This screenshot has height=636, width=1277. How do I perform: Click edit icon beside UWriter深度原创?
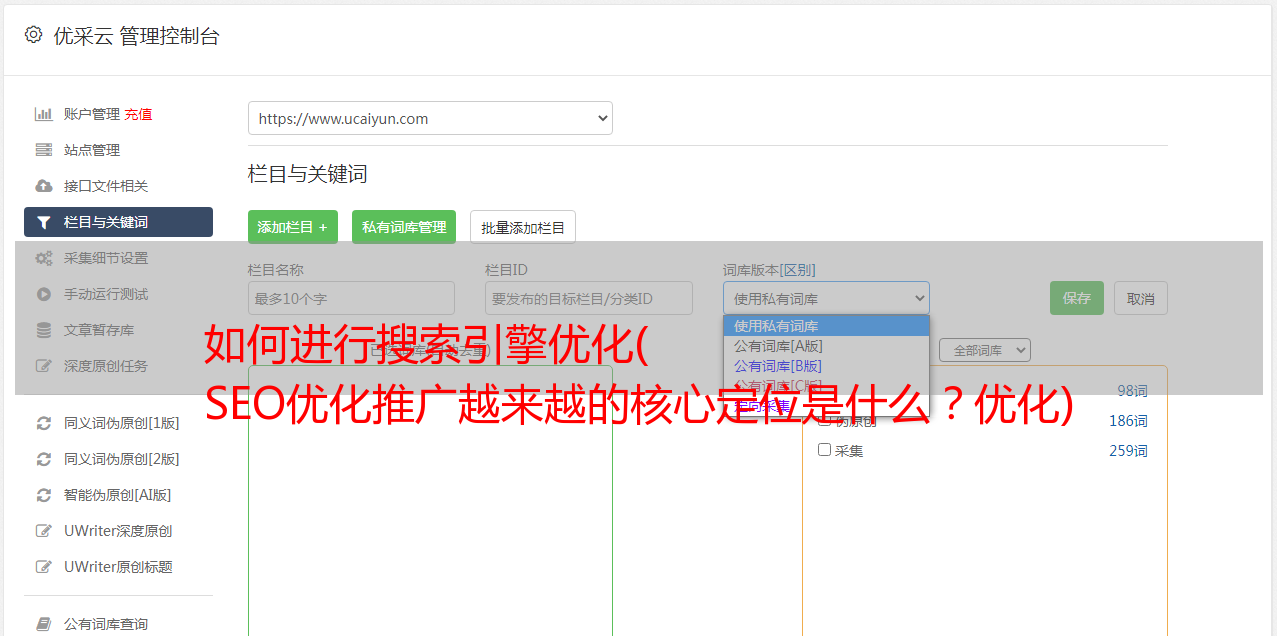click(x=44, y=531)
